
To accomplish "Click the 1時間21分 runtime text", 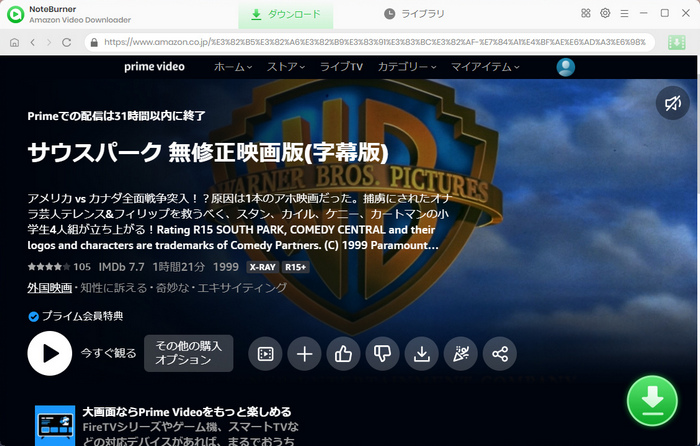I will click(179, 267).
